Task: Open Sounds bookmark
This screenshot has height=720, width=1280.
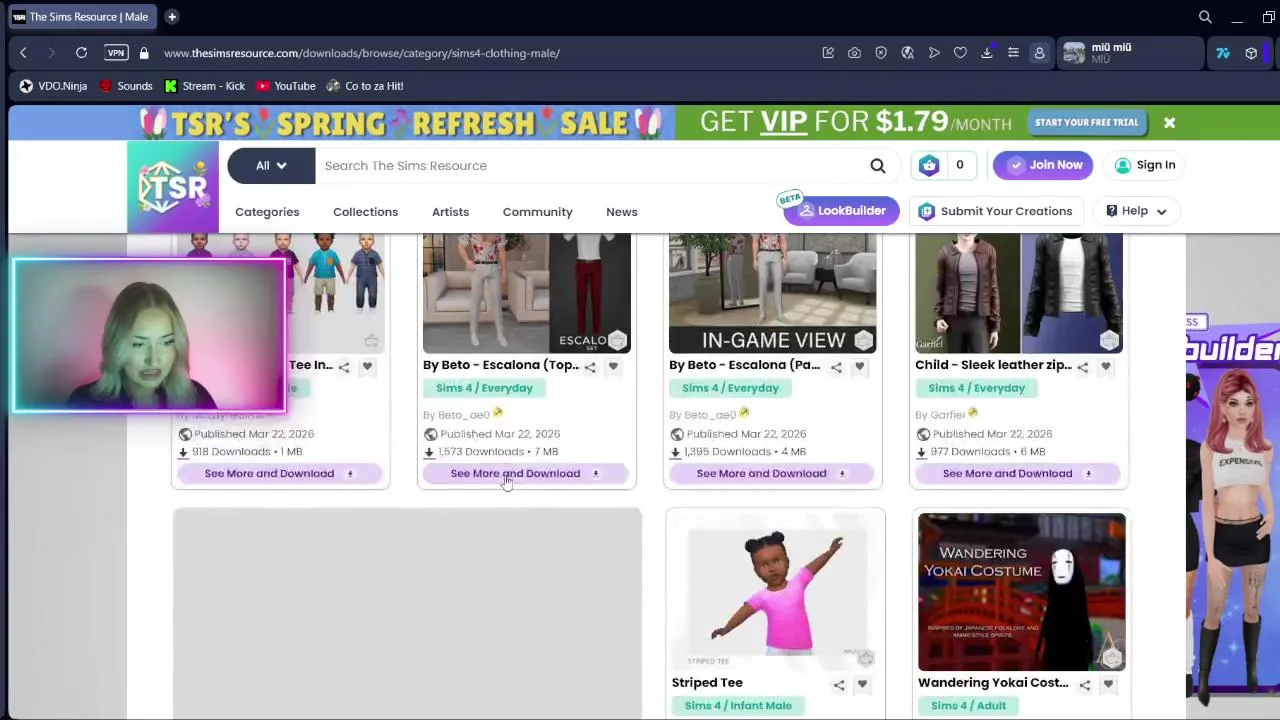Action: tap(125, 86)
